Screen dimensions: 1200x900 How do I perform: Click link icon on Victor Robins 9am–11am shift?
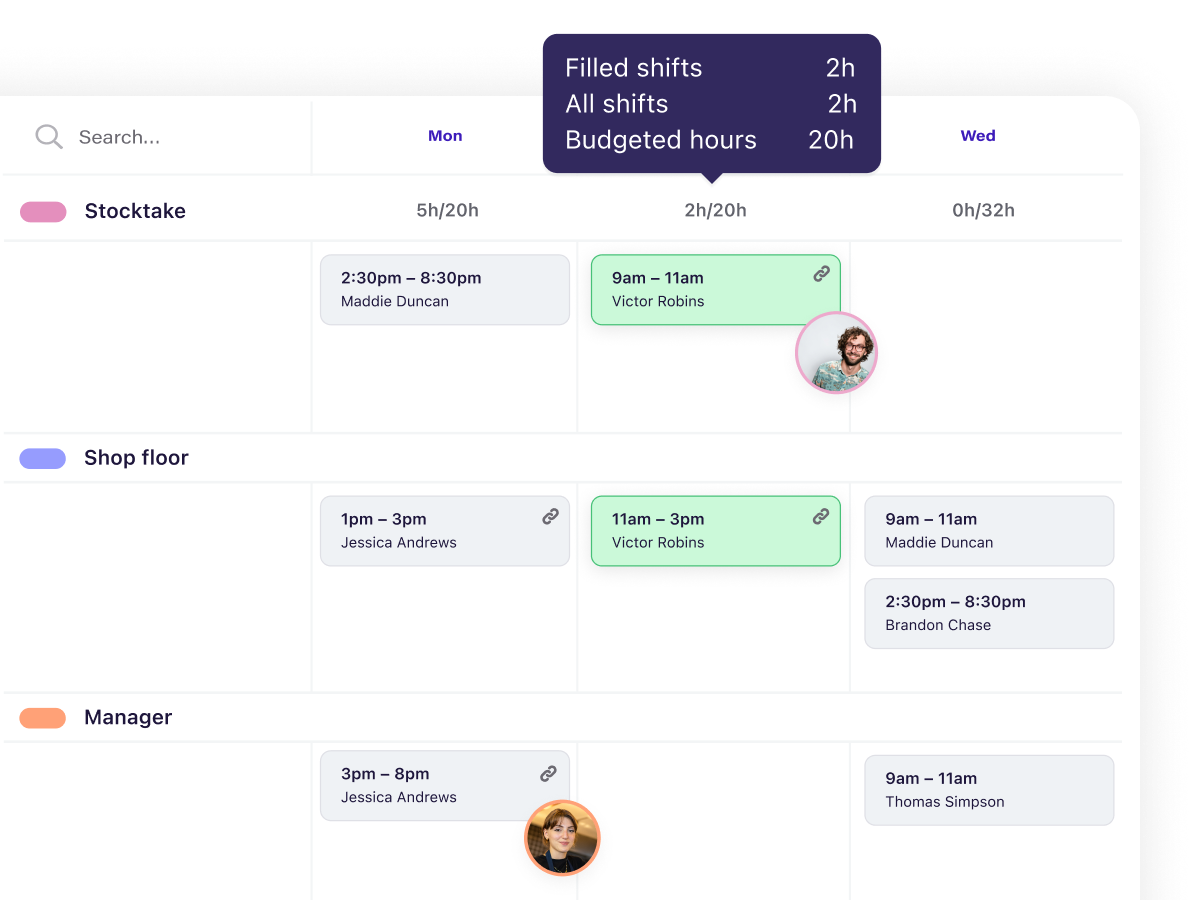click(x=821, y=274)
